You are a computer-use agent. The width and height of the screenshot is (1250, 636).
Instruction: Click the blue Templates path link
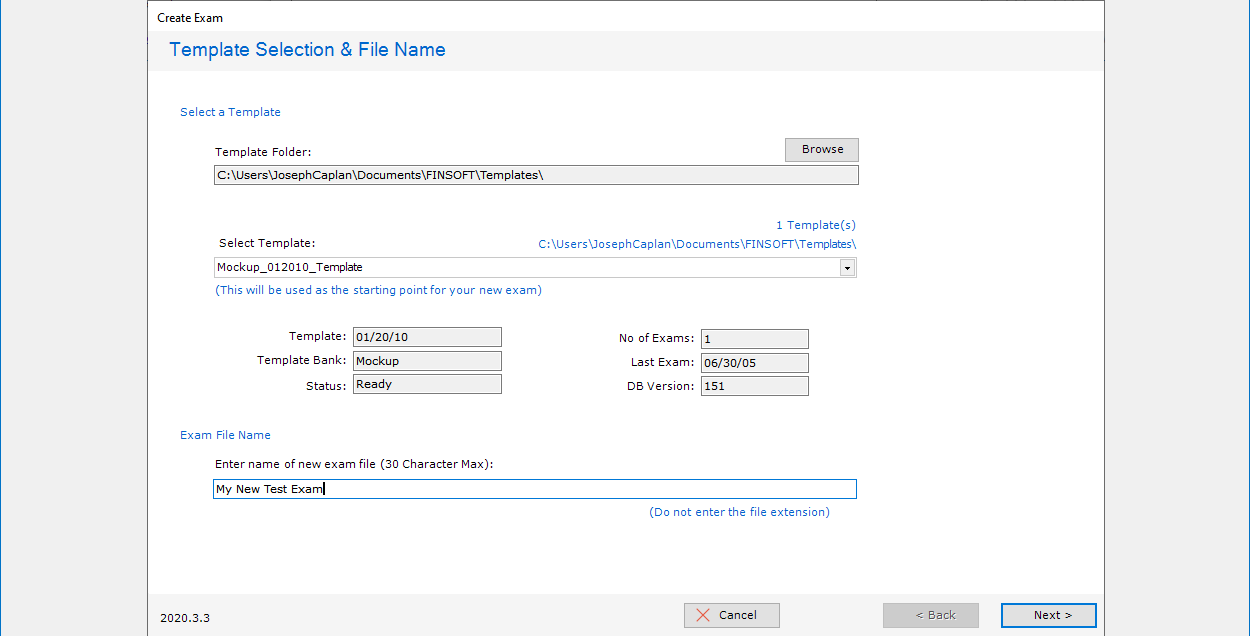pyautogui.click(x=696, y=244)
